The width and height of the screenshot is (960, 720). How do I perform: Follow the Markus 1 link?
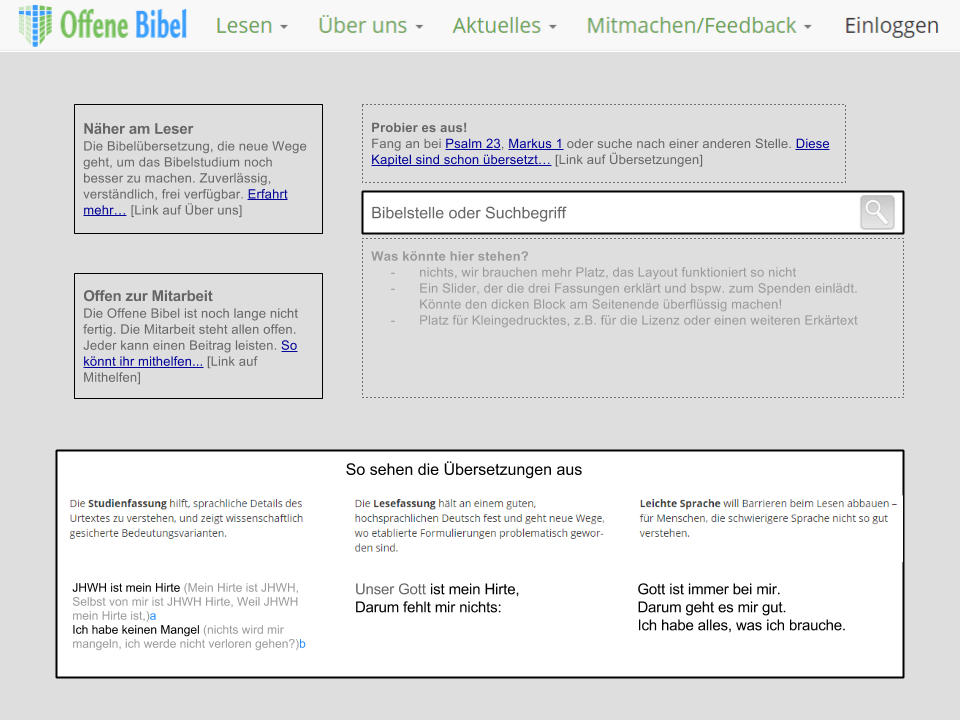[535, 144]
